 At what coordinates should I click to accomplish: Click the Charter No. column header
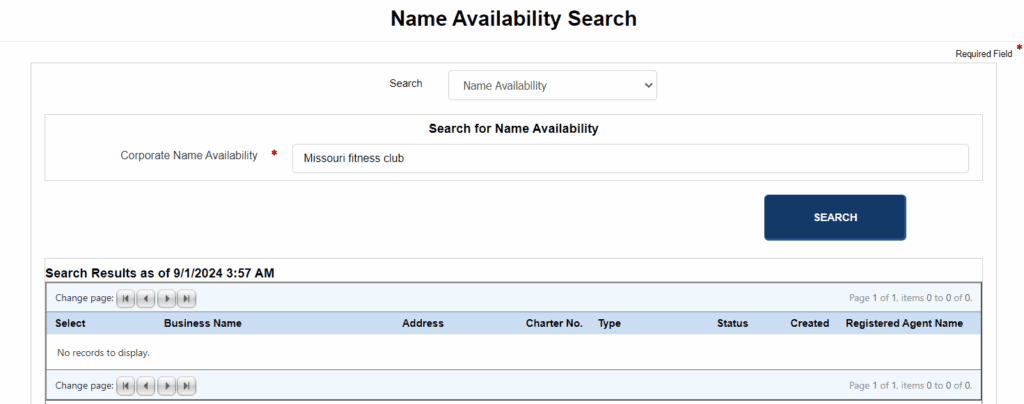click(554, 324)
